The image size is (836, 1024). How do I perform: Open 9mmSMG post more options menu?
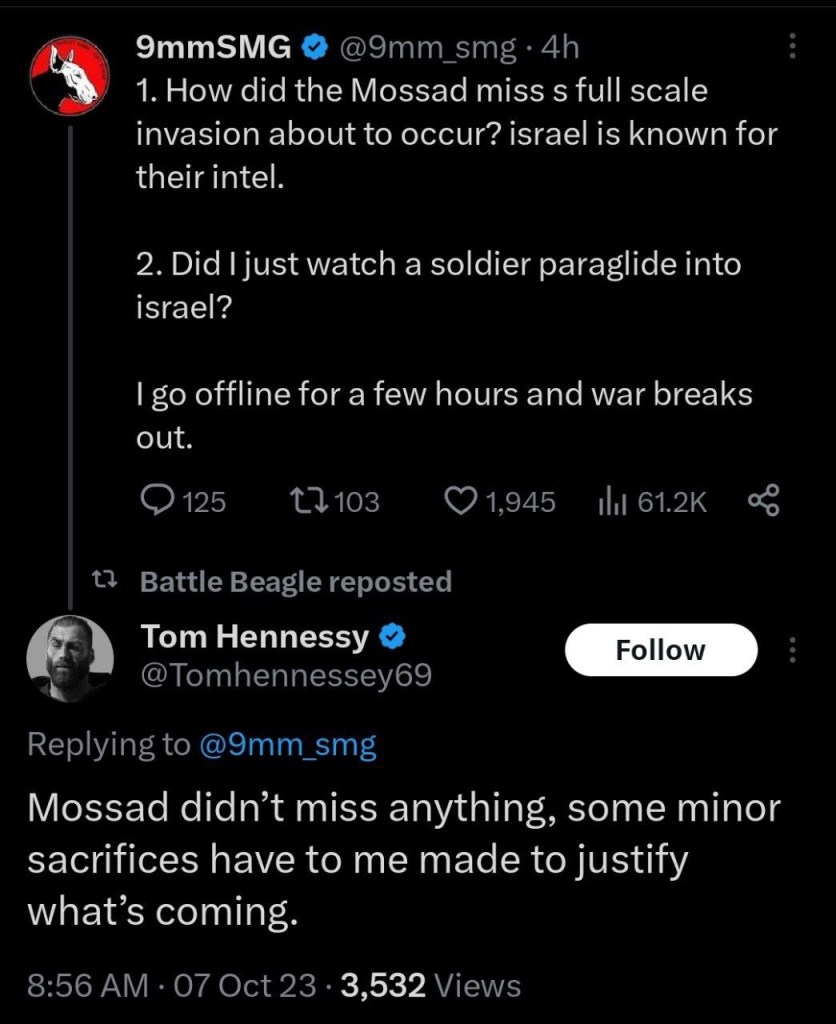[793, 46]
